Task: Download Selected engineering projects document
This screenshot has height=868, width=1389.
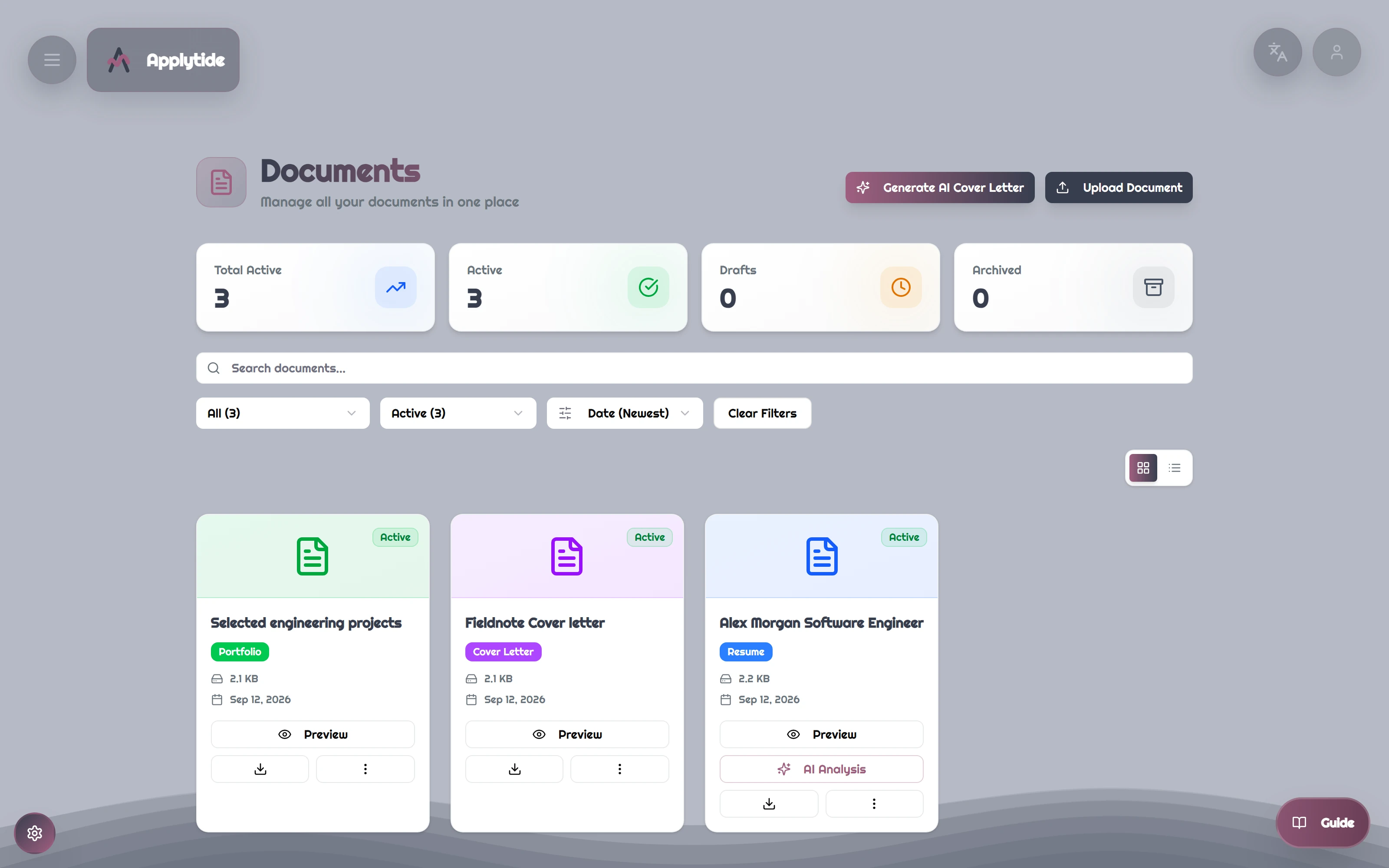Action: coord(260,769)
